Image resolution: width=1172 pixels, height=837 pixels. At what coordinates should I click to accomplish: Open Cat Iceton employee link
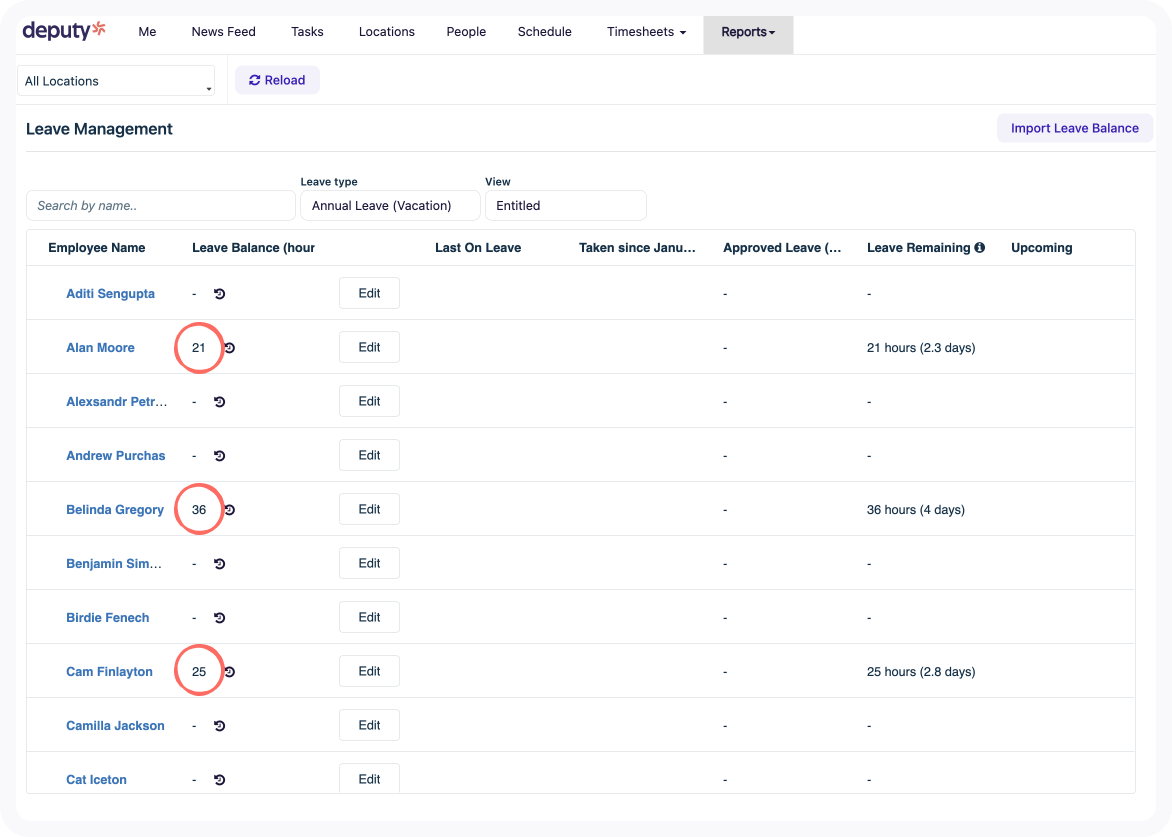click(x=96, y=779)
